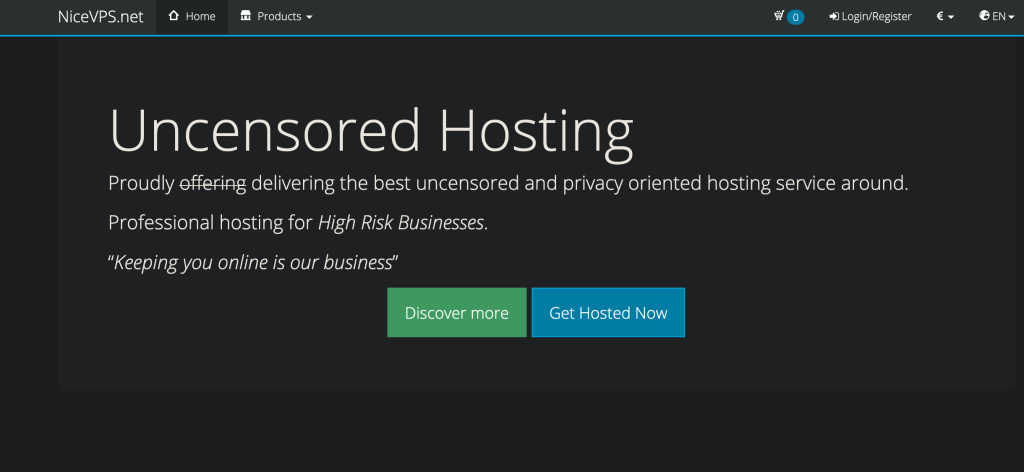Open the euro currency dropdown
This screenshot has height=472, width=1024.
pos(945,17)
